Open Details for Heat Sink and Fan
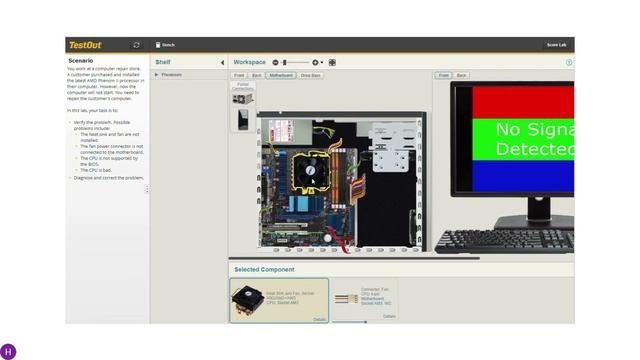This screenshot has height=360, width=640. (x=320, y=319)
